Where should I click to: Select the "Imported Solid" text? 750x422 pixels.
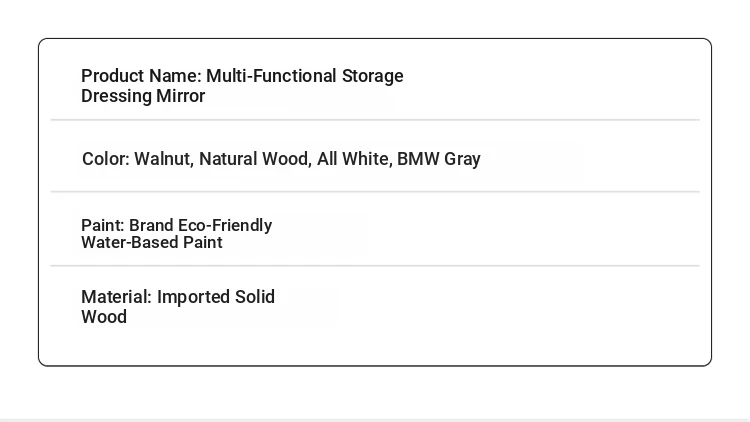click(216, 297)
